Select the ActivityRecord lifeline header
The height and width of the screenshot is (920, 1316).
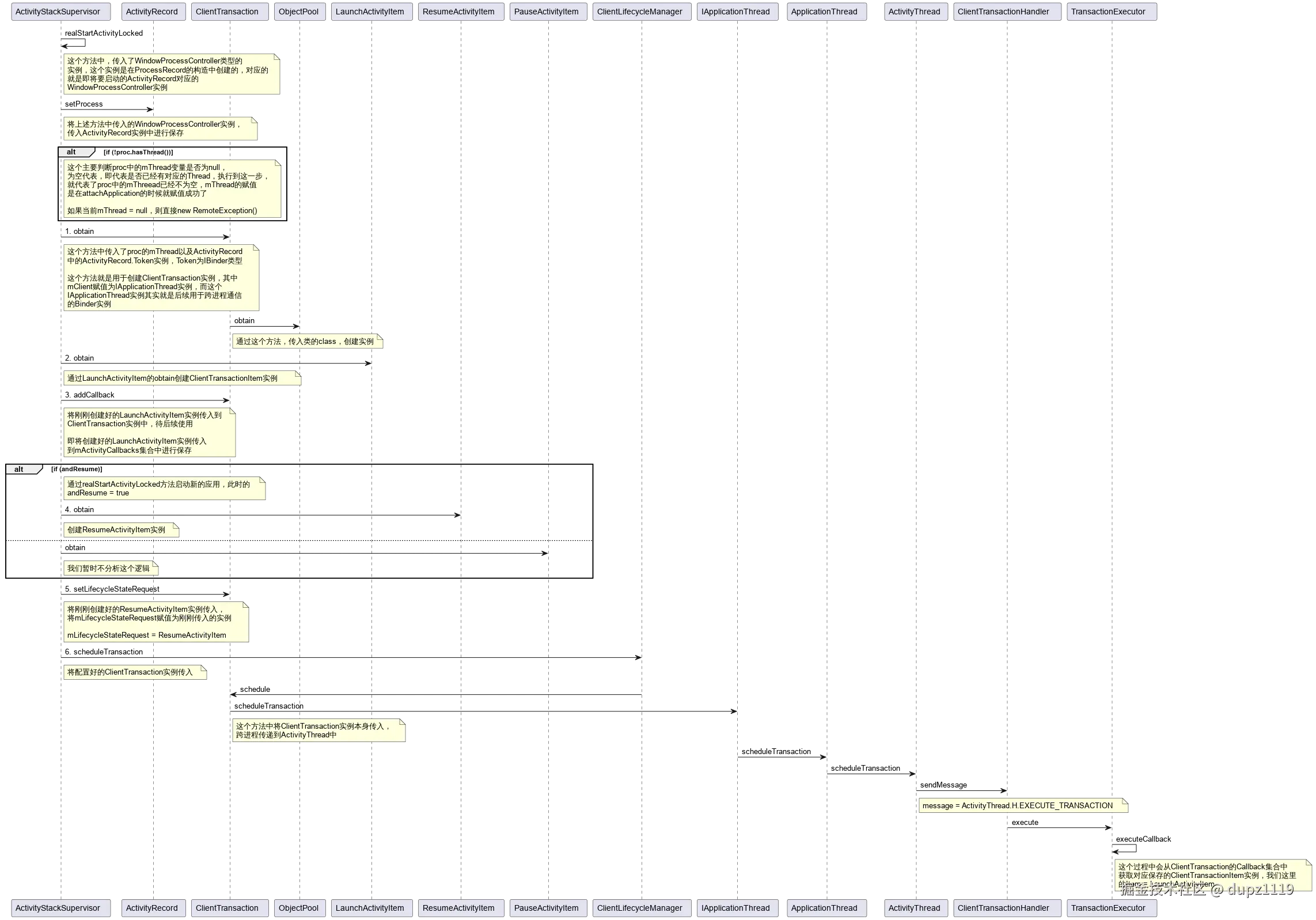click(x=152, y=11)
